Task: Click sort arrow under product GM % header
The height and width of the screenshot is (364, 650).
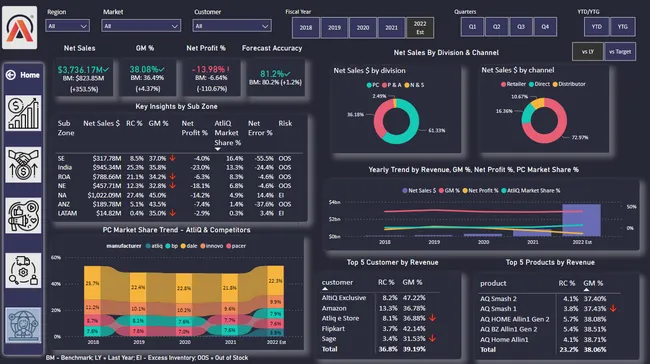Action: coord(586,290)
